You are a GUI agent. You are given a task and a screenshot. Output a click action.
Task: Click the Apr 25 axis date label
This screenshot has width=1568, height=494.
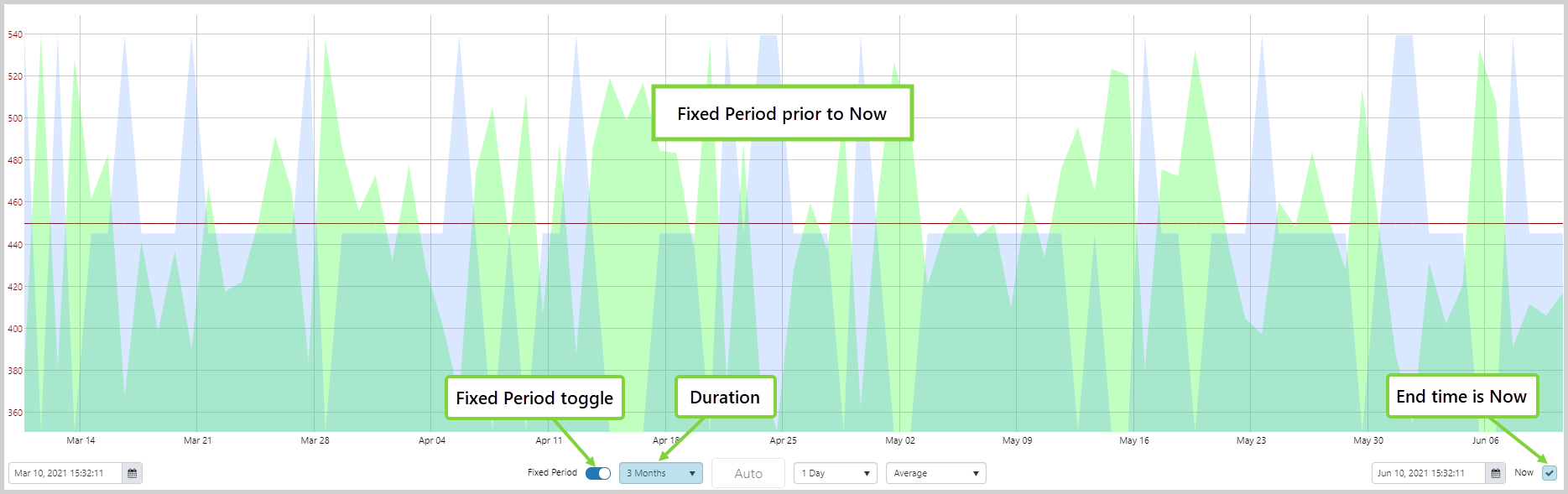(783, 440)
